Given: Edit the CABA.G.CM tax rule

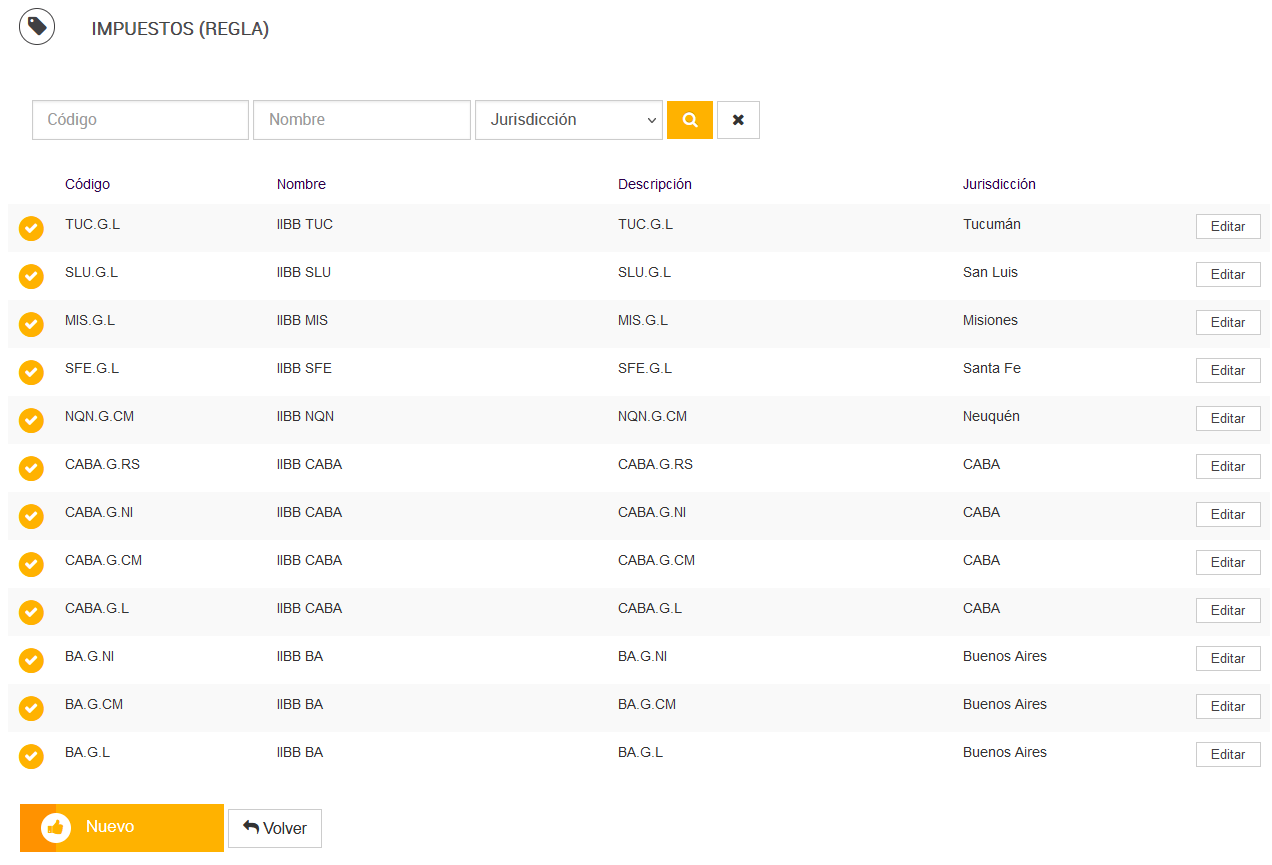Looking at the screenshot, I should click(x=1228, y=562).
